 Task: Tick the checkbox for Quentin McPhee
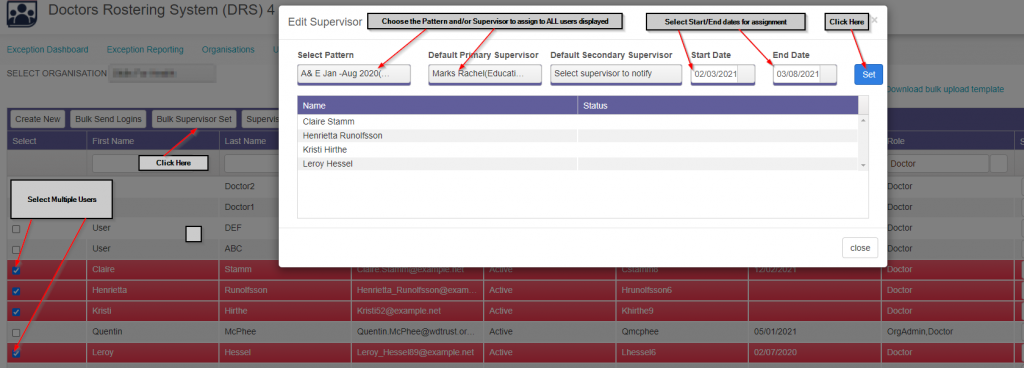pos(16,333)
